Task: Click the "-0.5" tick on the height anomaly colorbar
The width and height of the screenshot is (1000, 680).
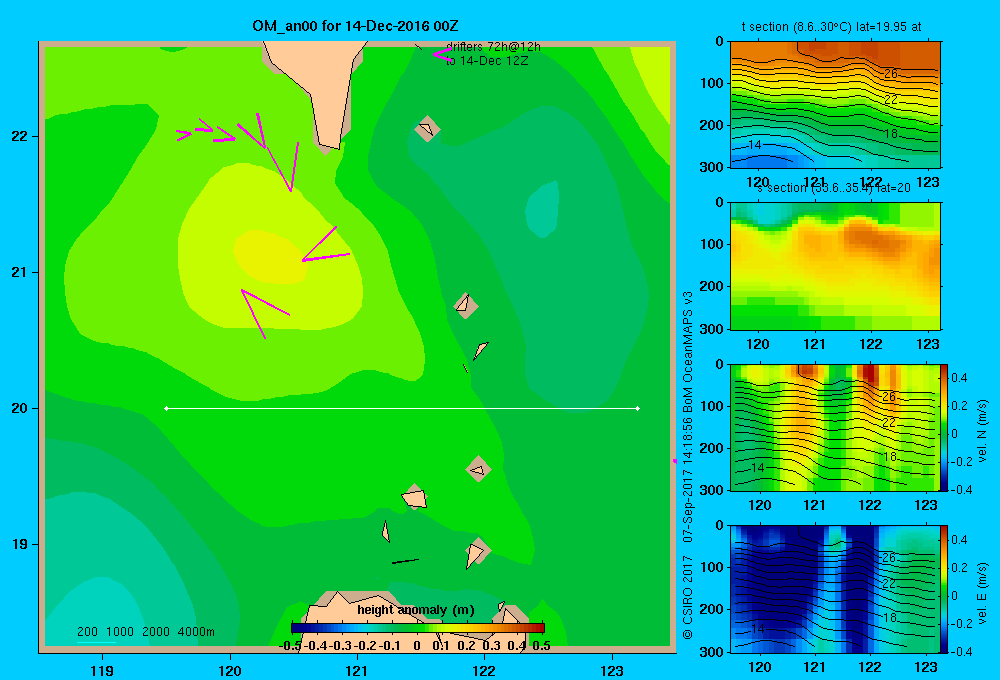Action: coord(290,646)
